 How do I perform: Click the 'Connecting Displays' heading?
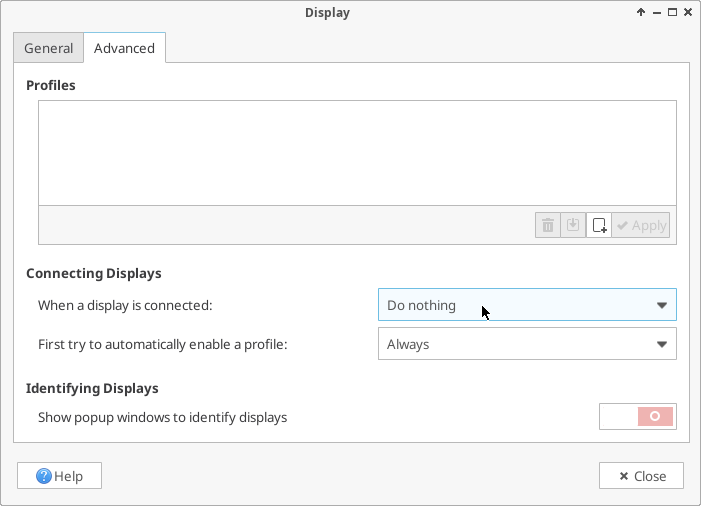point(93,273)
